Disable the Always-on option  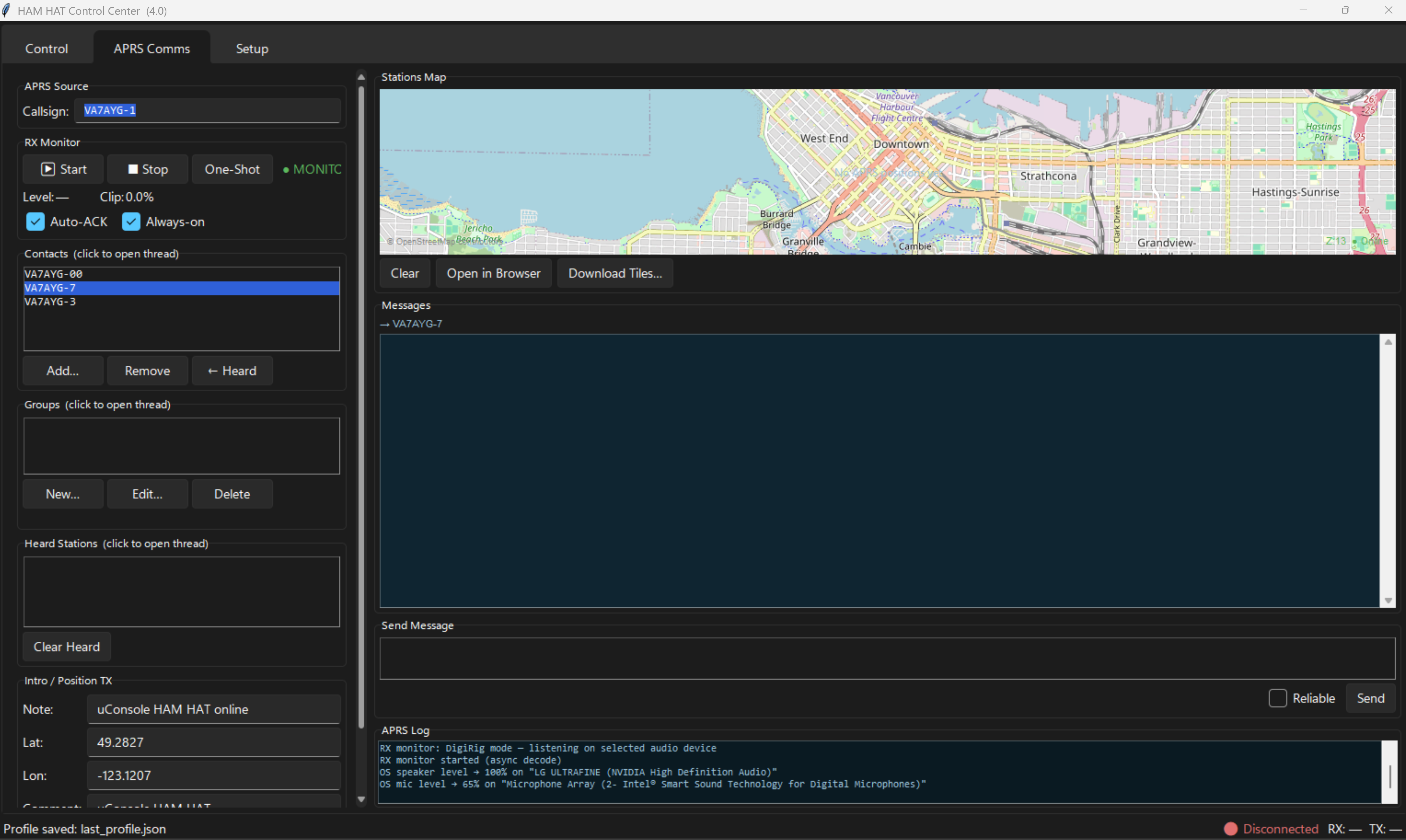click(130, 221)
